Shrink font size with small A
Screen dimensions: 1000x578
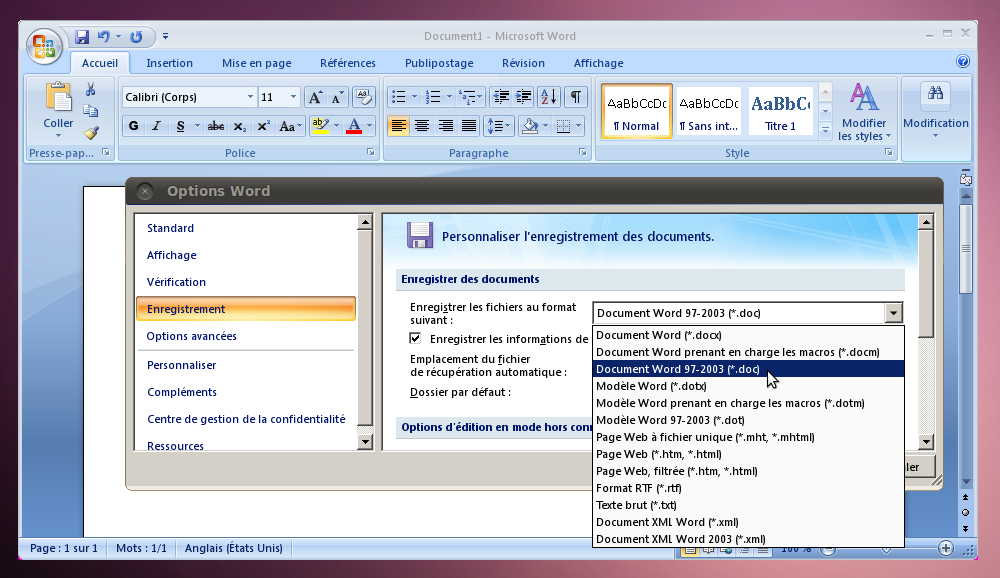click(x=337, y=97)
